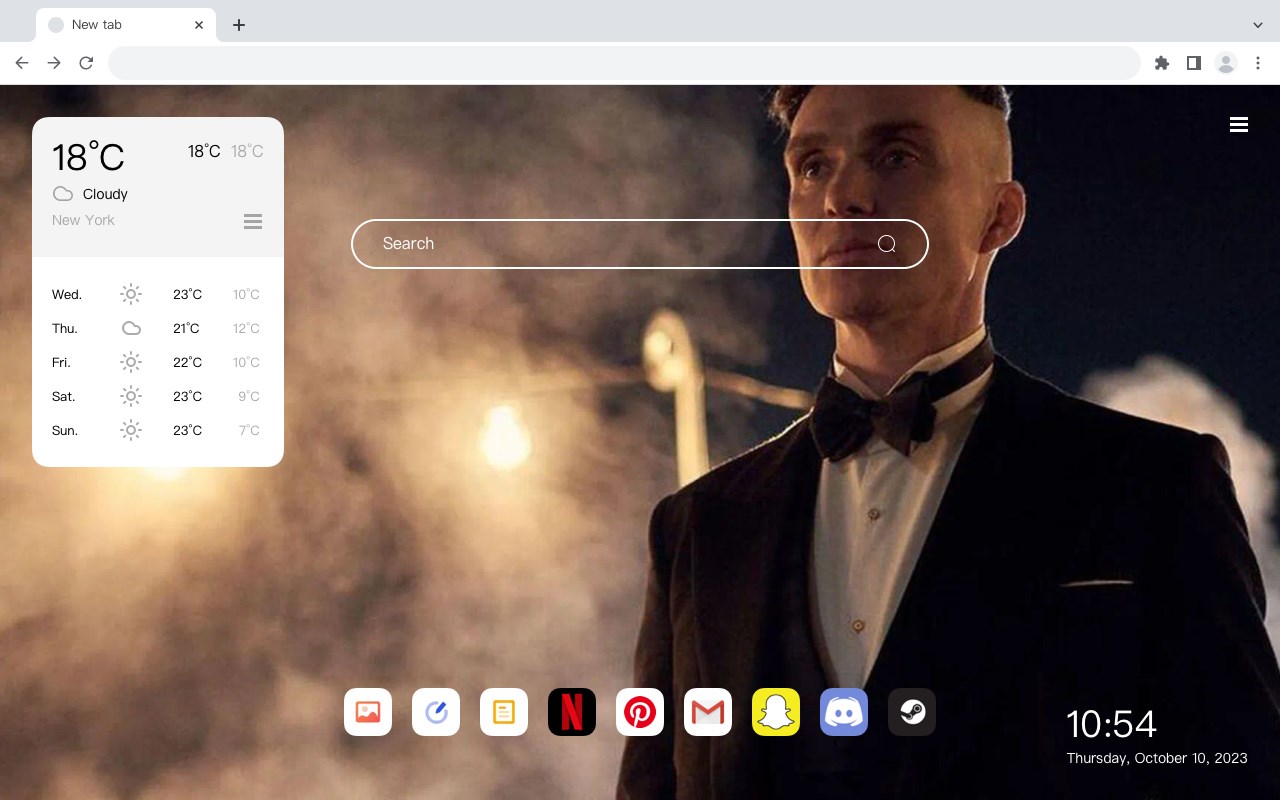Click the New York city label

click(83, 220)
